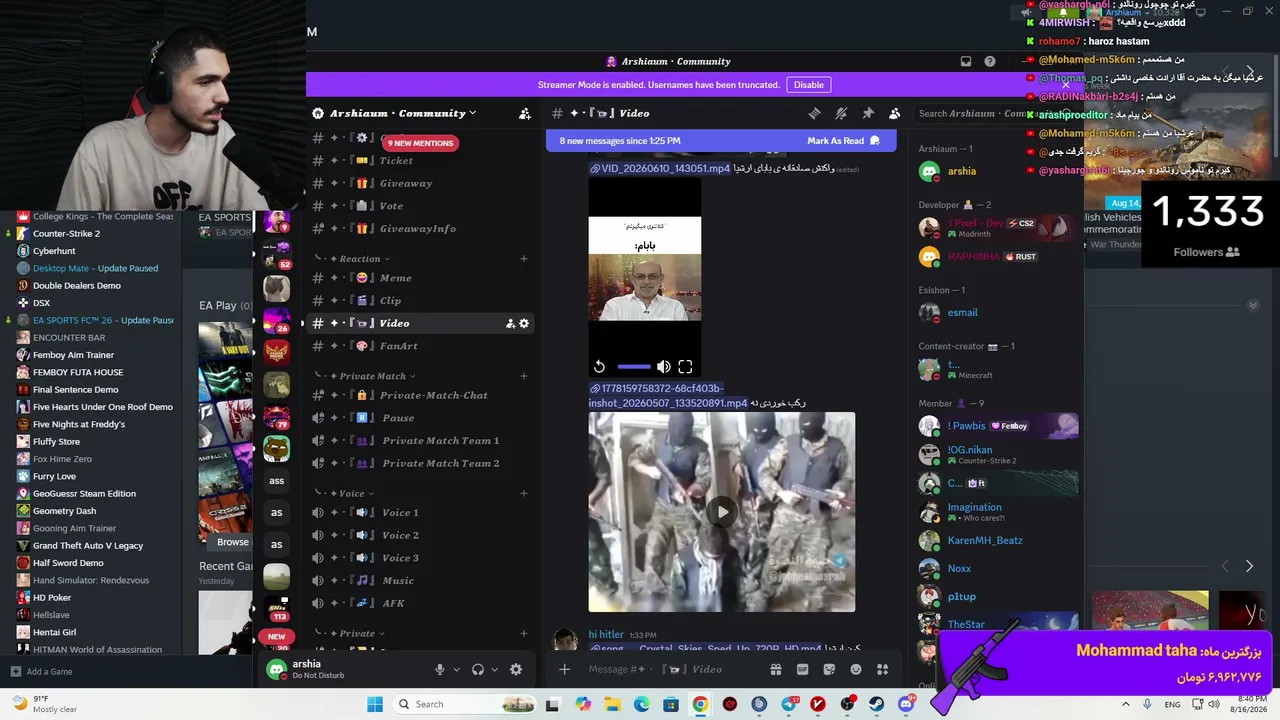Open microphone input options arrow
The width and height of the screenshot is (1280, 720).
click(x=457, y=670)
